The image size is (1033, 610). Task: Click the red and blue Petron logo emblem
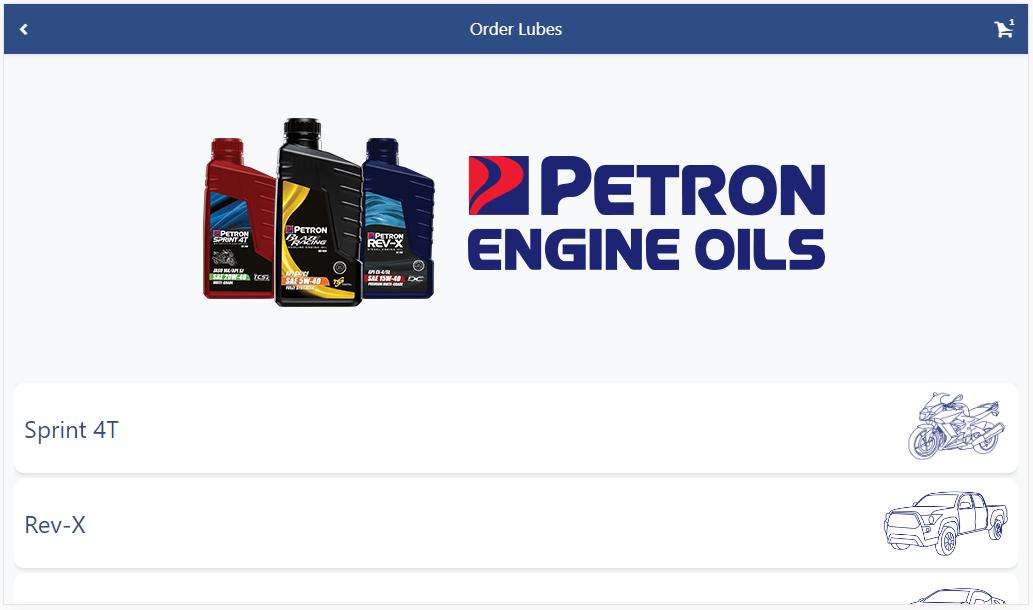point(499,185)
